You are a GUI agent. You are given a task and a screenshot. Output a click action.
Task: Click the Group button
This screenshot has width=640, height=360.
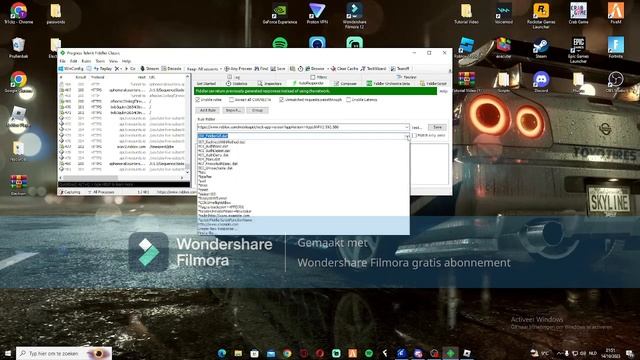257,110
